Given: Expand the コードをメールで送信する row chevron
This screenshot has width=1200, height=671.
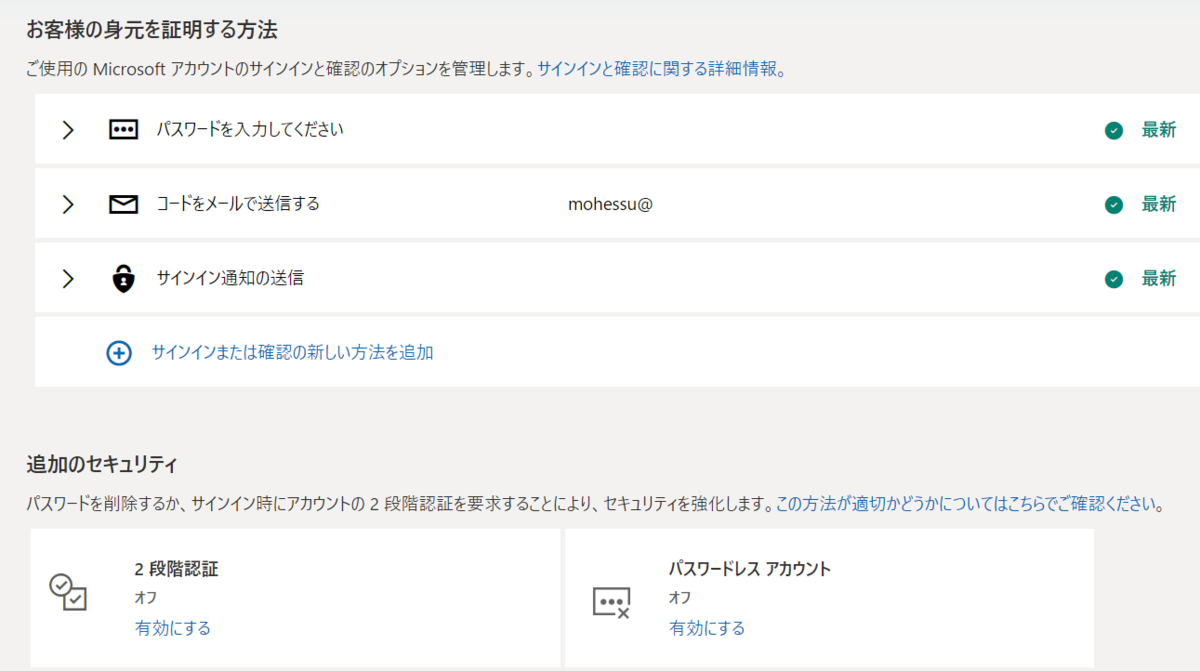Looking at the screenshot, I should (68, 205).
